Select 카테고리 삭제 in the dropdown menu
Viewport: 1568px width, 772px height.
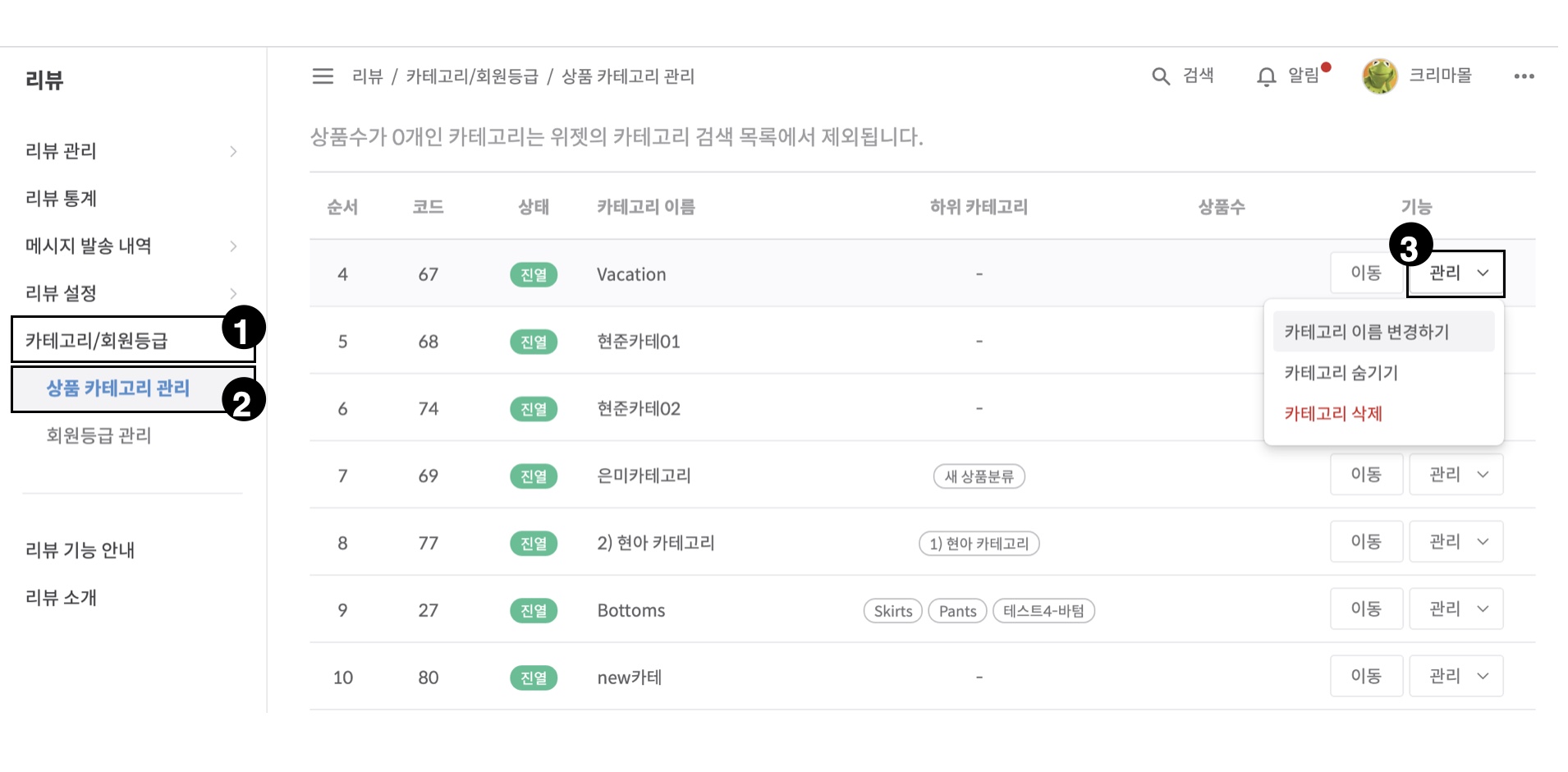pyautogui.click(x=1333, y=414)
